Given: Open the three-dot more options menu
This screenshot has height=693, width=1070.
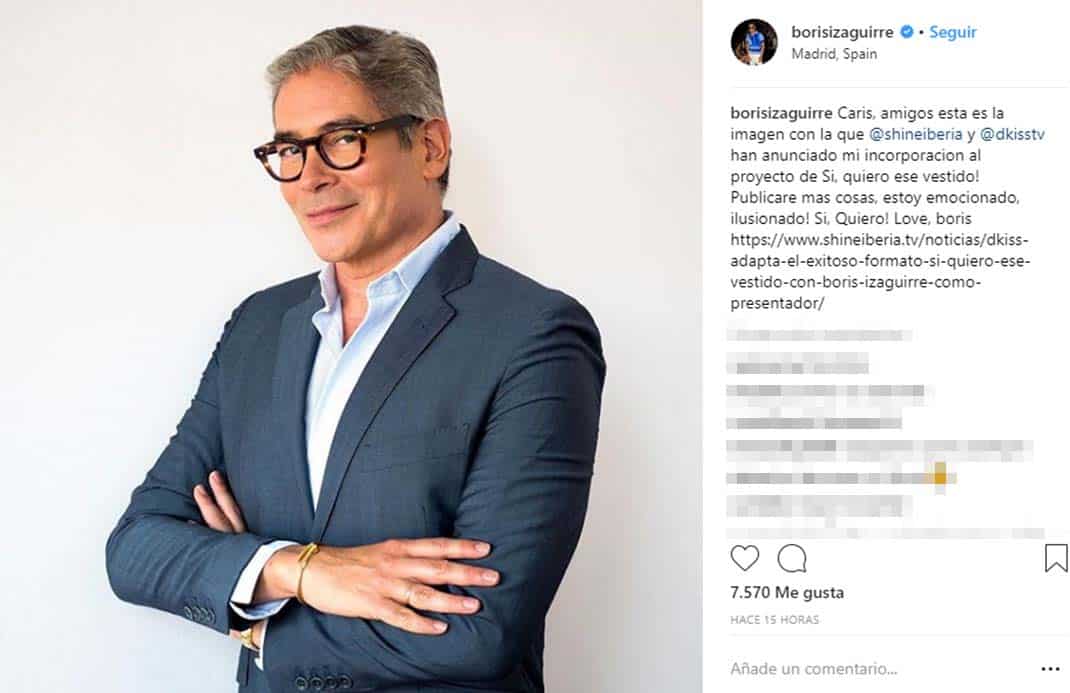Looking at the screenshot, I should point(1050,669).
